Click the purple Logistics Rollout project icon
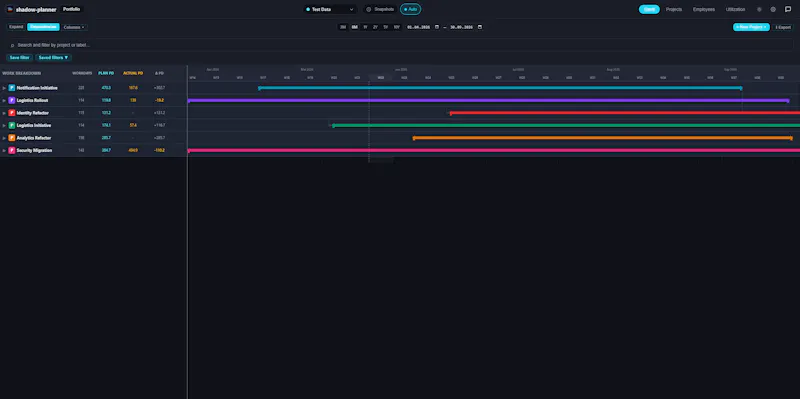Screen dimensions: 800x399 click(12, 101)
